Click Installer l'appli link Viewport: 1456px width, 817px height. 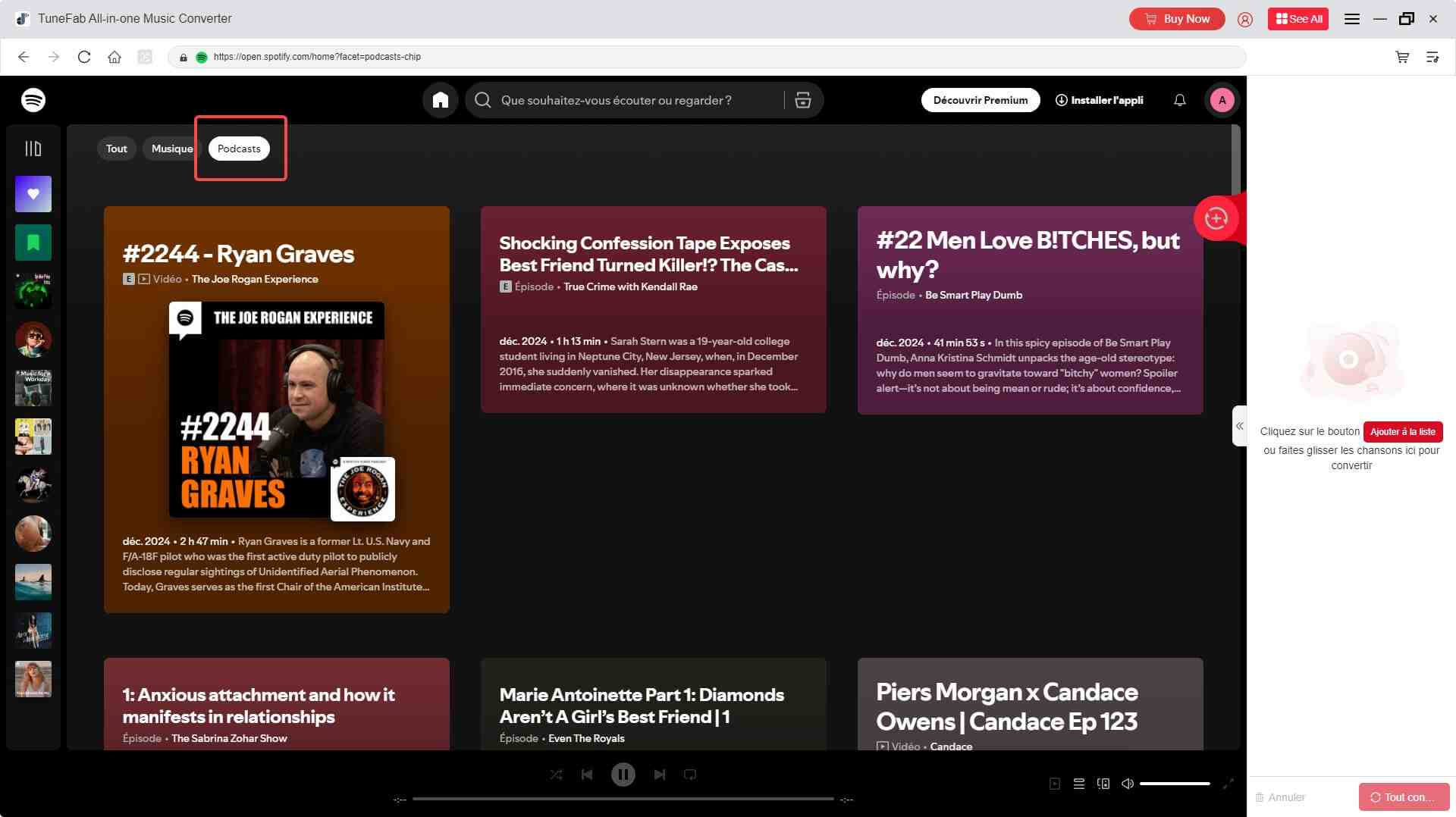tap(1100, 100)
